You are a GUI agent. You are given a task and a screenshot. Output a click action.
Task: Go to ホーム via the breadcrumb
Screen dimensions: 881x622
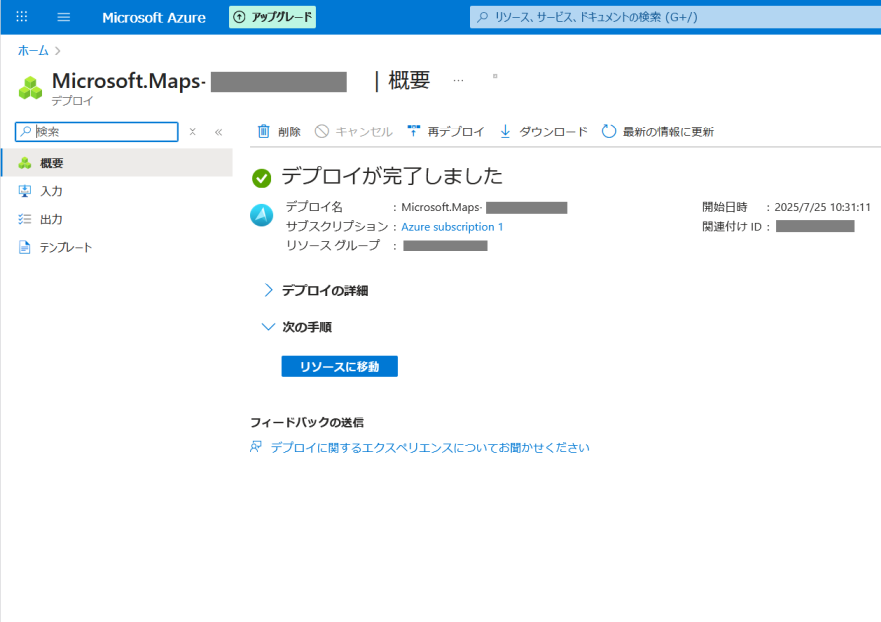click(33, 51)
